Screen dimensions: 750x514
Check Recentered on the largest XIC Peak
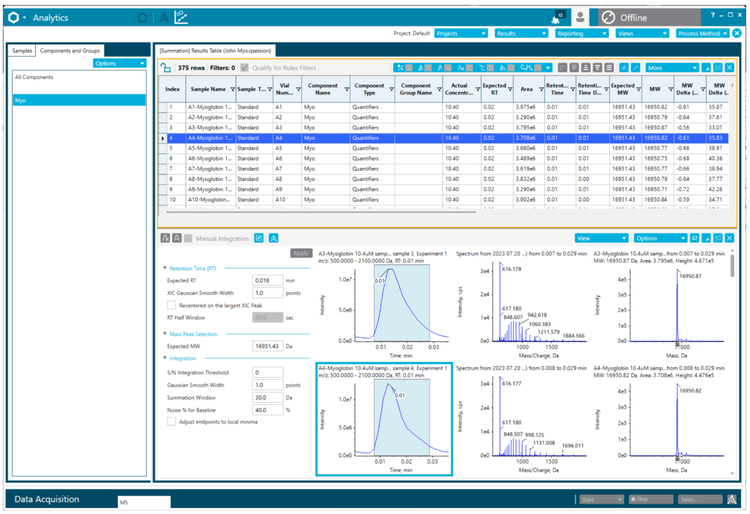172,304
